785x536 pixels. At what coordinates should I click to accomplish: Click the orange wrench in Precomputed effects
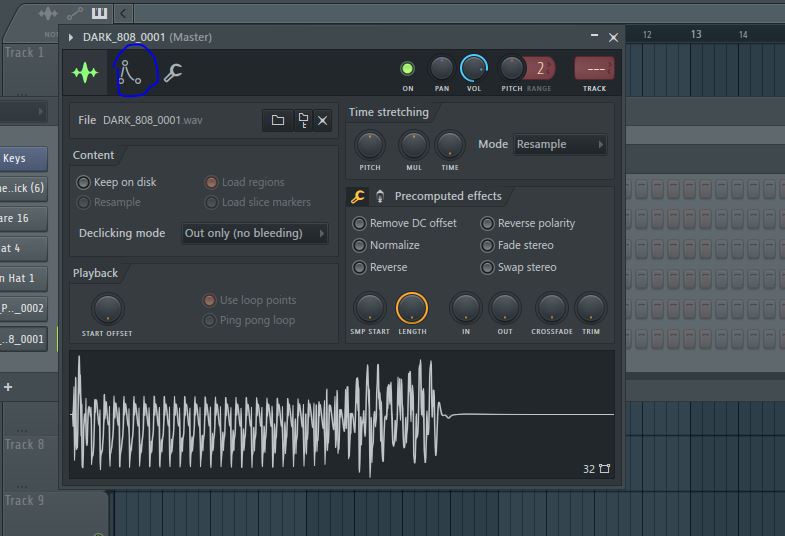point(357,196)
